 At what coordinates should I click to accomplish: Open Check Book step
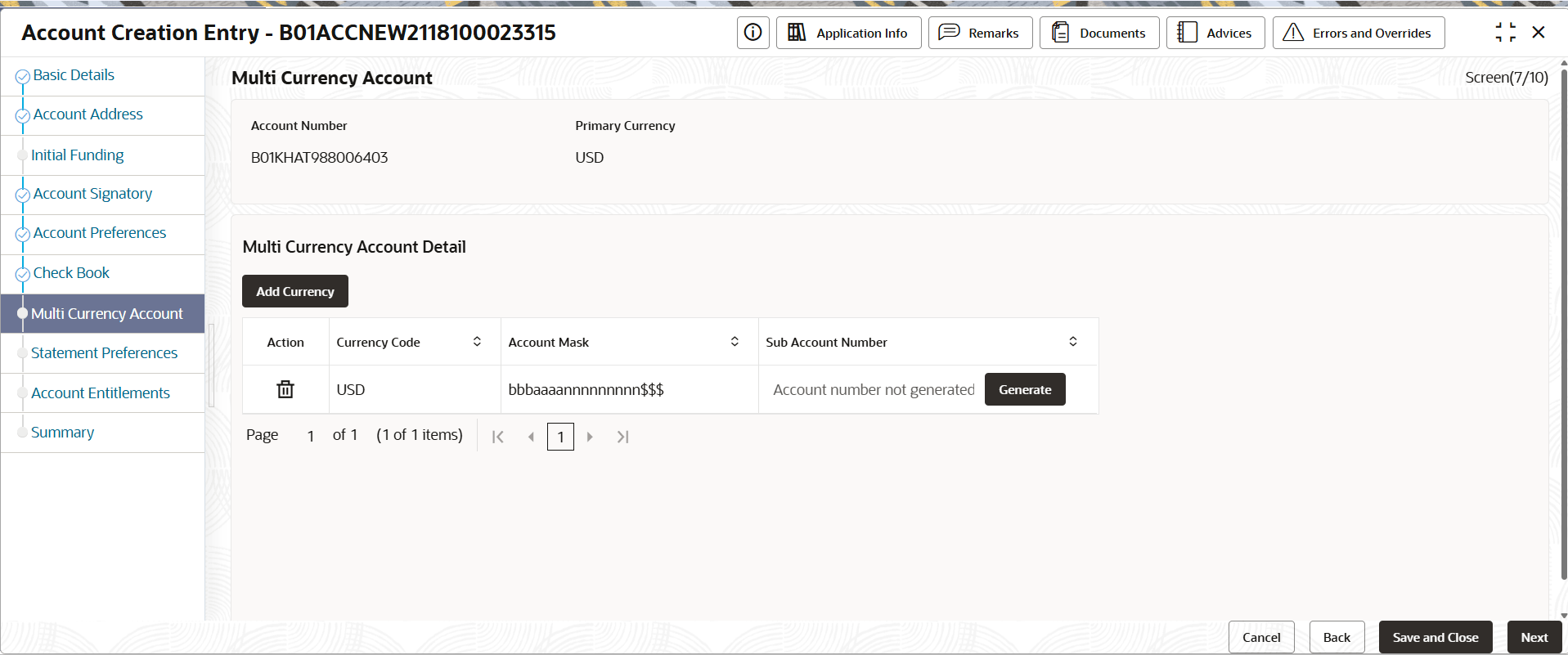click(71, 273)
